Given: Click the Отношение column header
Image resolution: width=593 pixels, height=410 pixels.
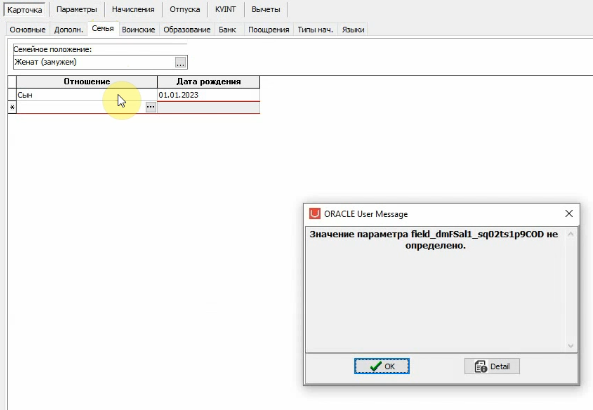Looking at the screenshot, I should coord(87,82).
